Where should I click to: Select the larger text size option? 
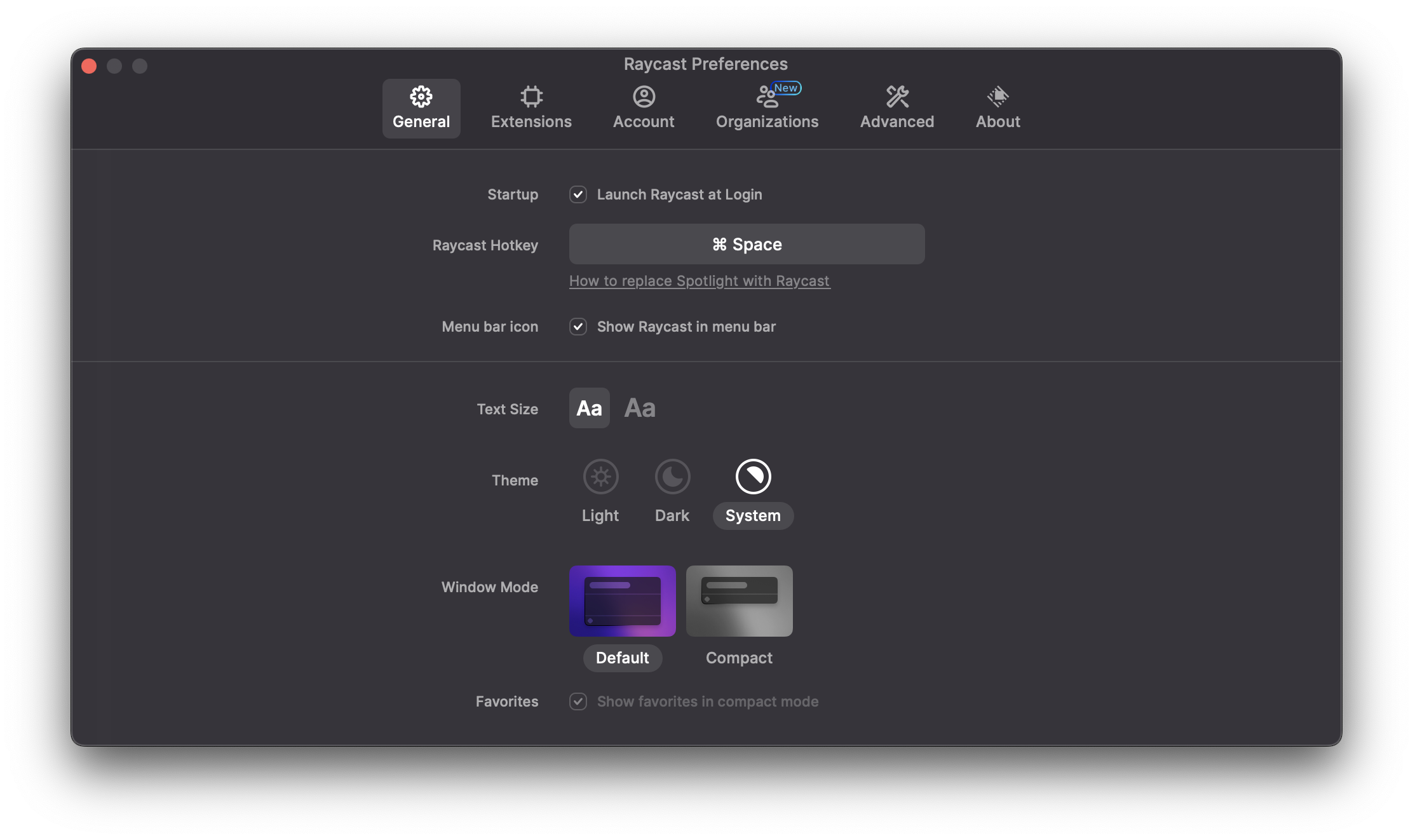[x=639, y=408]
